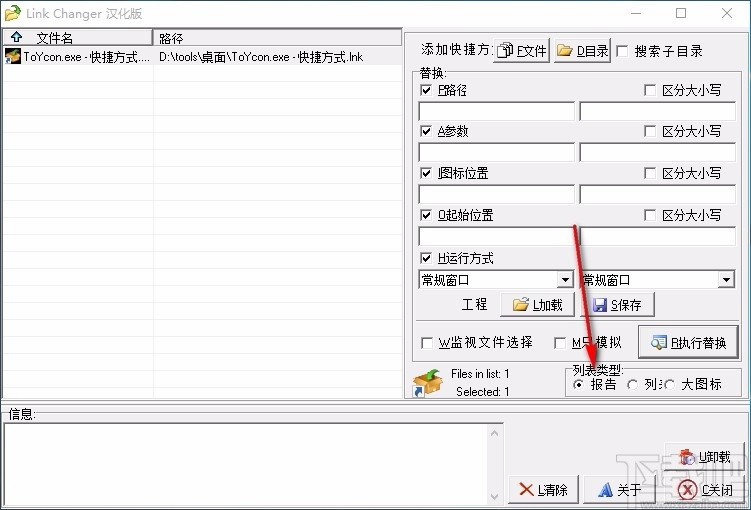Image resolution: width=751 pixels, height=510 pixels.
Task: Sort by the 文件名 column header
Action: [x=78, y=38]
